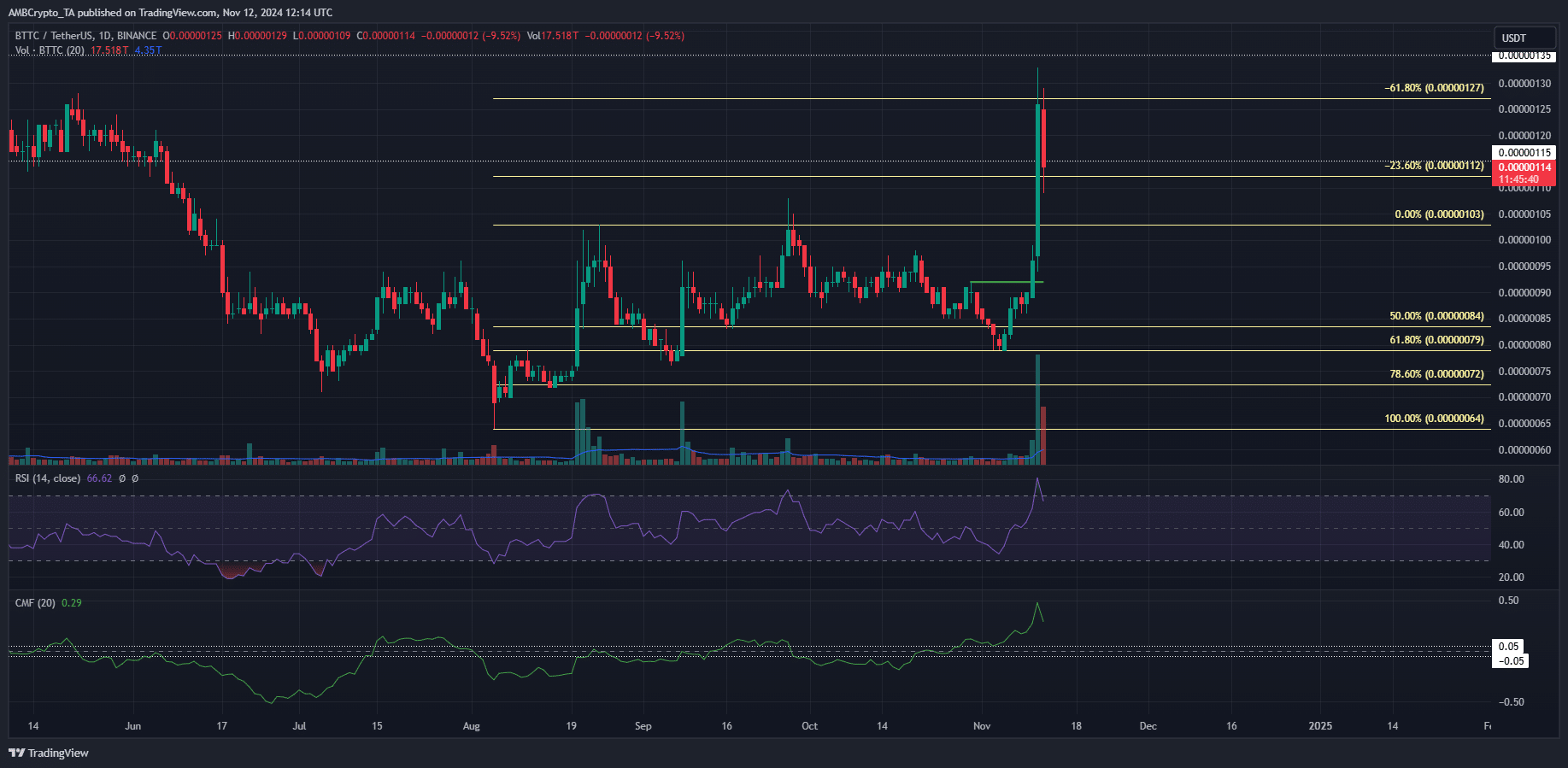Click the CMF -0.05 level label
This screenshot has height=768, width=1568.
click(1511, 661)
